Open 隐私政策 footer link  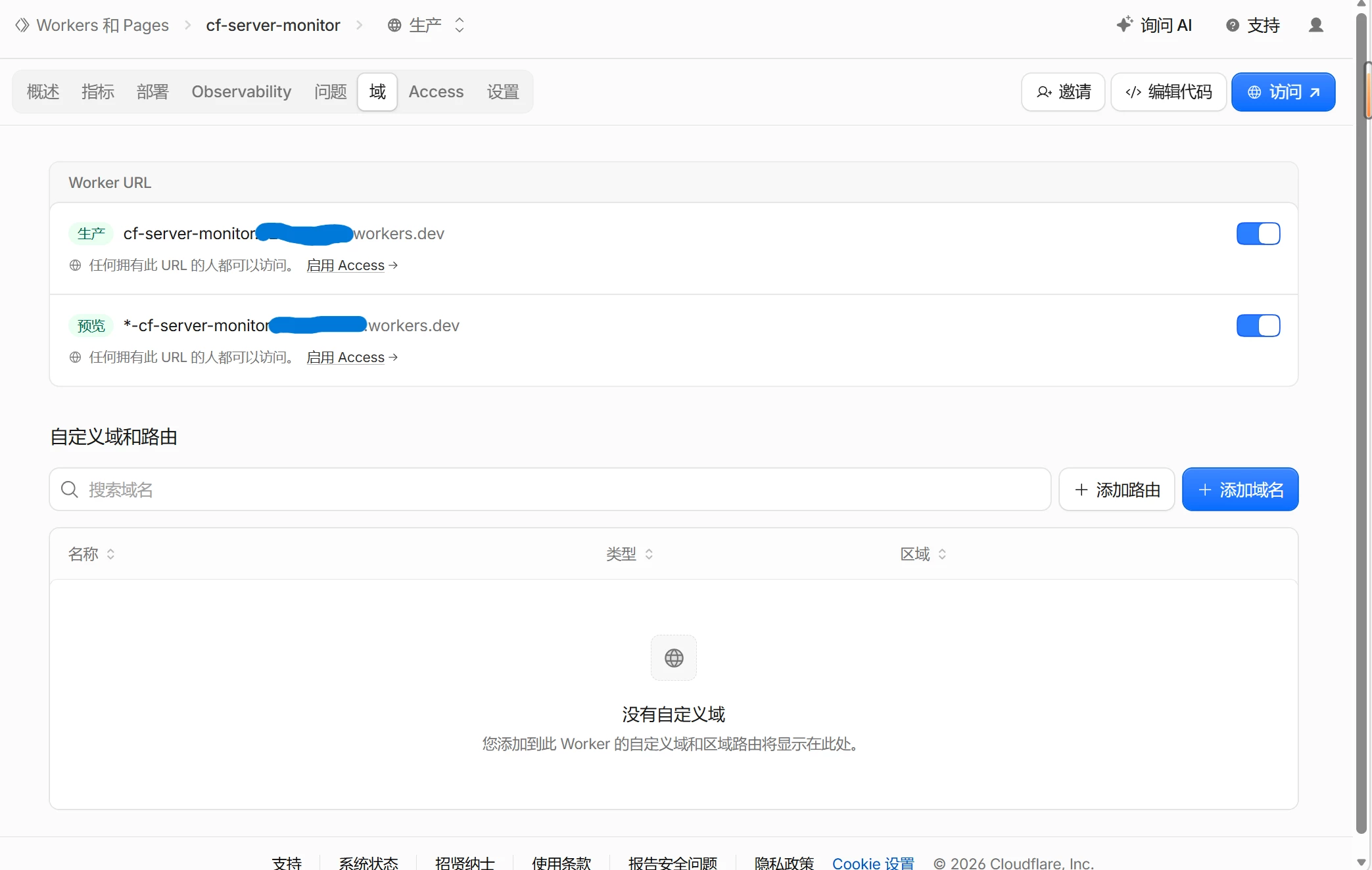click(784, 863)
